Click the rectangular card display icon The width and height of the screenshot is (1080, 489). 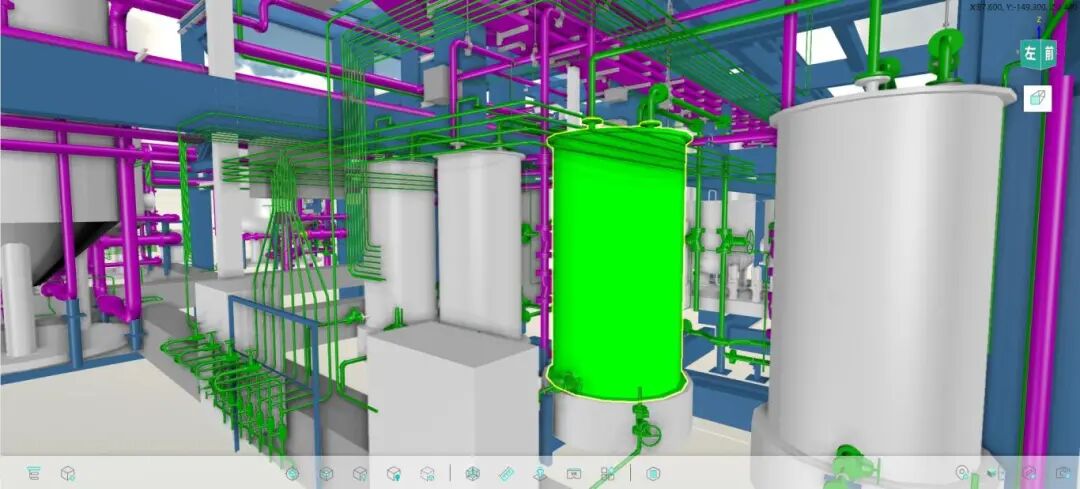pyautogui.click(x=574, y=473)
